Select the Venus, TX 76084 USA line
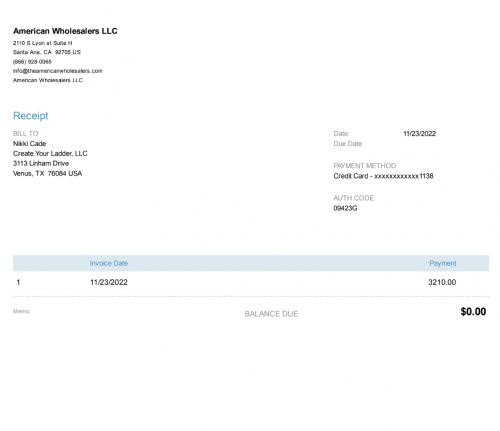Screen dimensions: 500x431 click(x=47, y=173)
